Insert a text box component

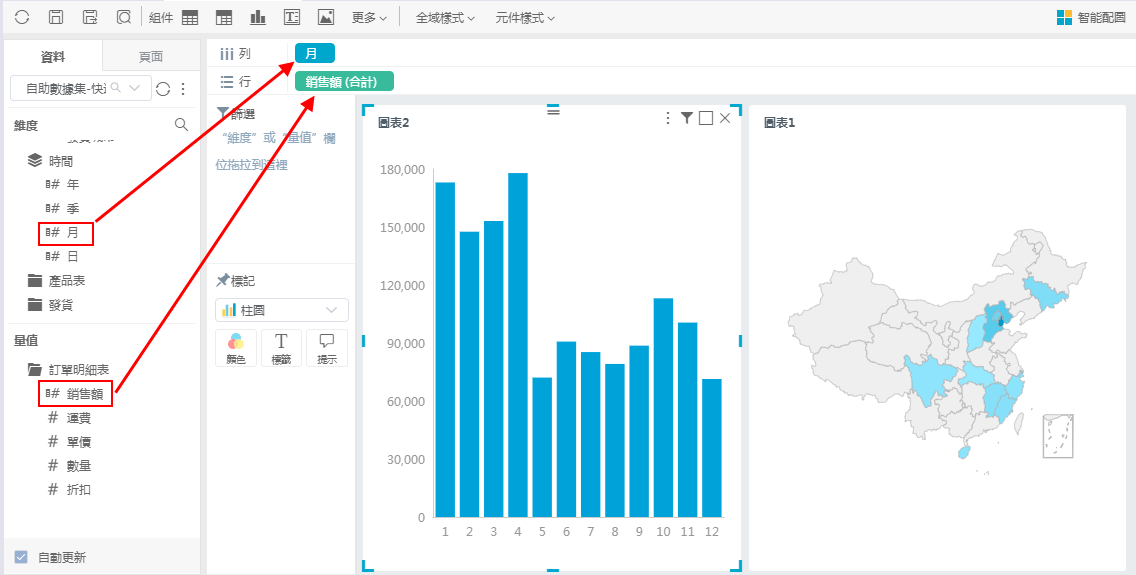(x=292, y=17)
